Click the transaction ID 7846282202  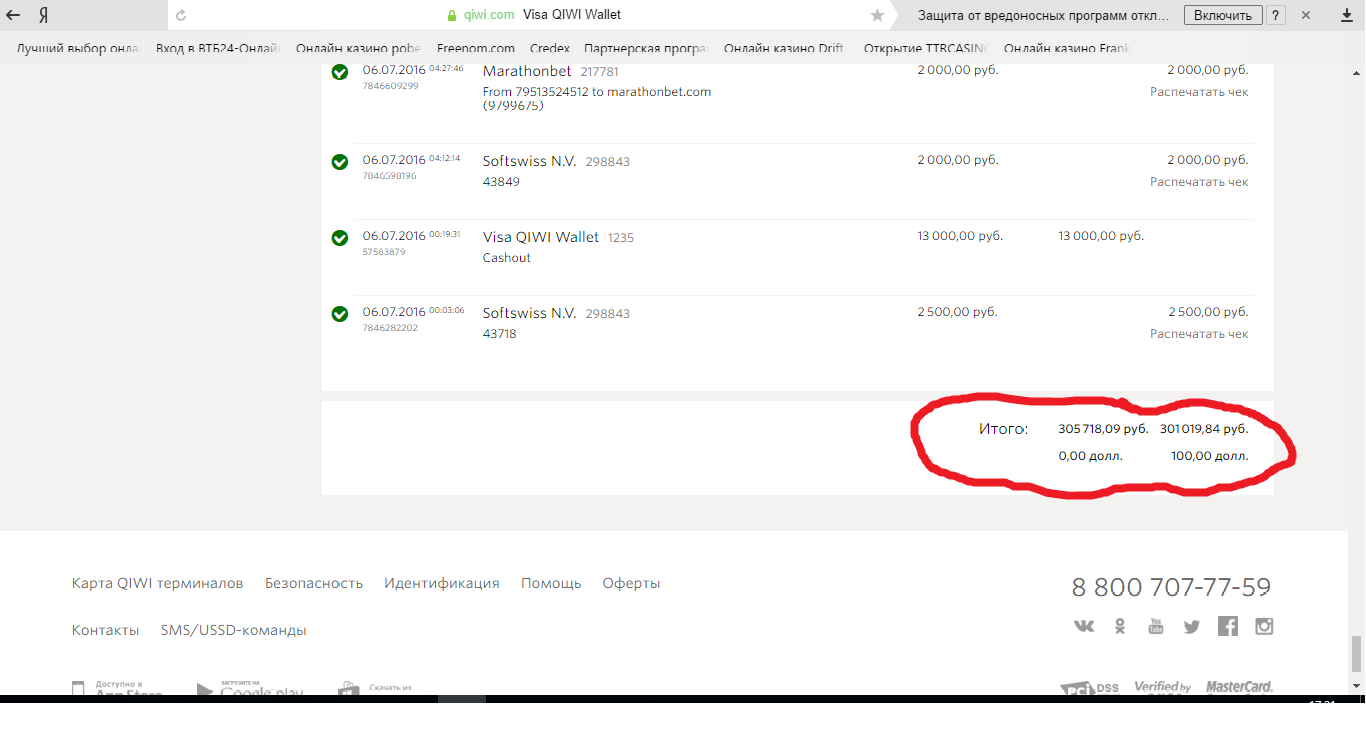(x=391, y=328)
